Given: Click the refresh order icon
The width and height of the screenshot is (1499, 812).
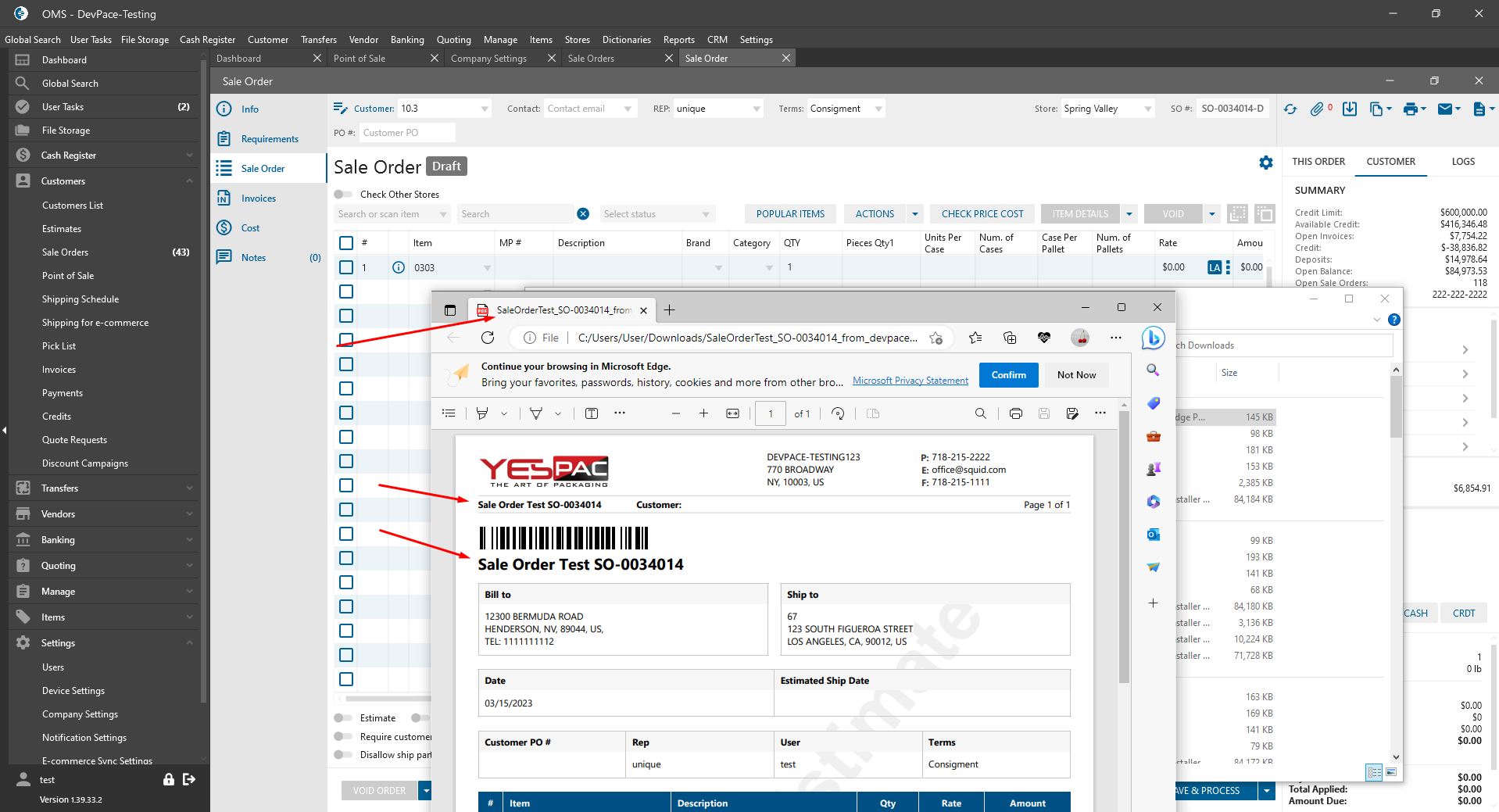Looking at the screenshot, I should (1290, 109).
